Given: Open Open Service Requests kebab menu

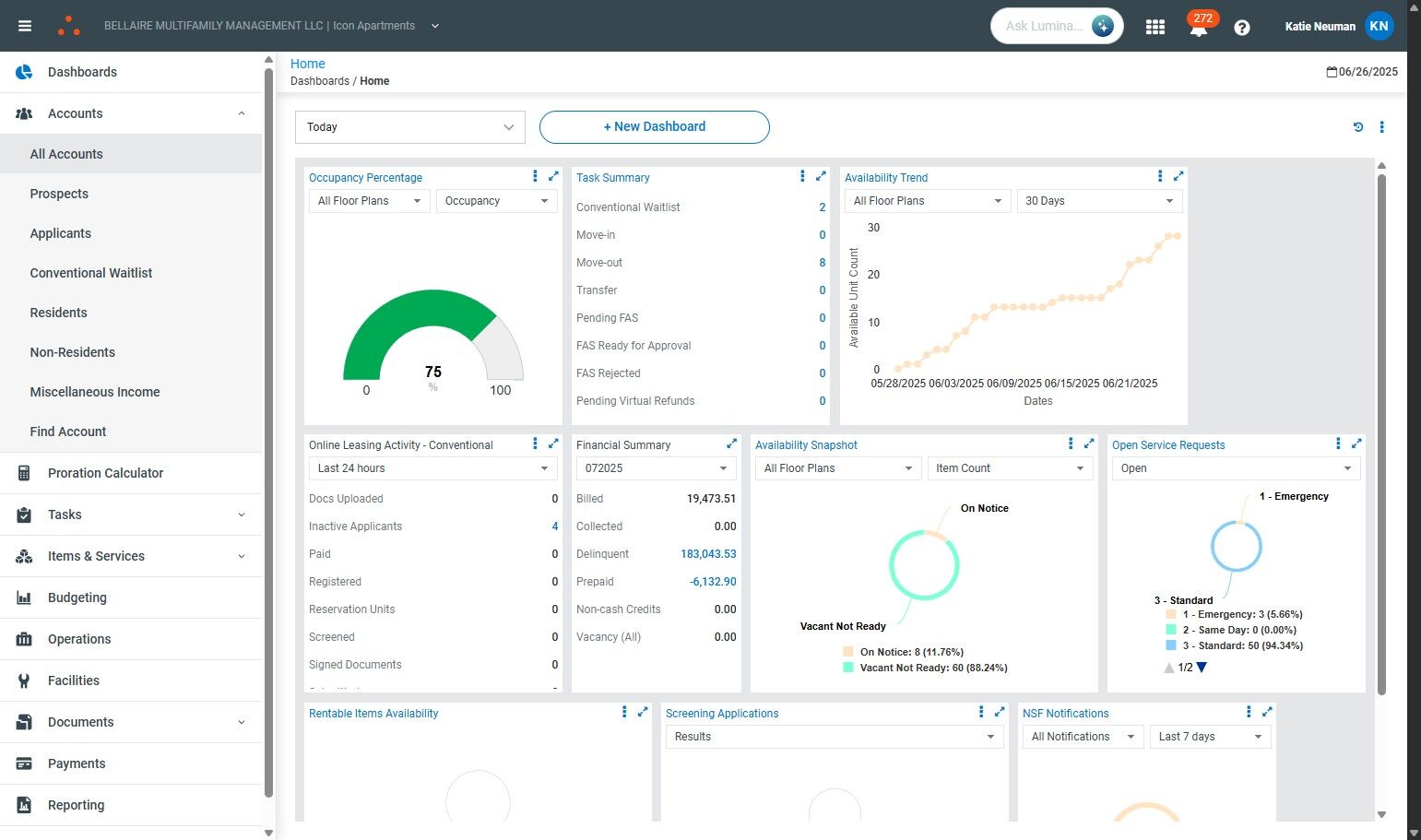Looking at the screenshot, I should tap(1338, 444).
